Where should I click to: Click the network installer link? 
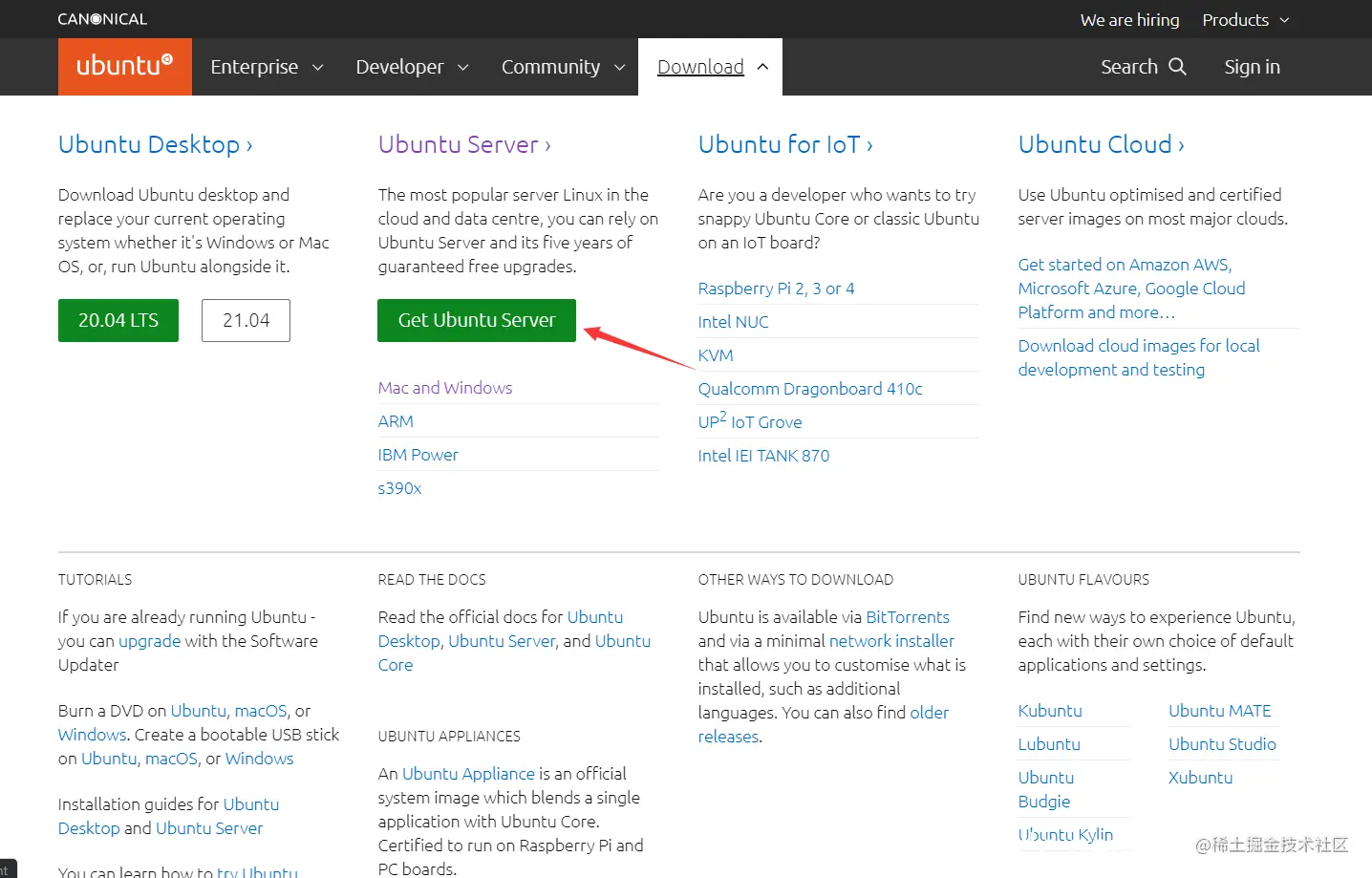pos(891,641)
